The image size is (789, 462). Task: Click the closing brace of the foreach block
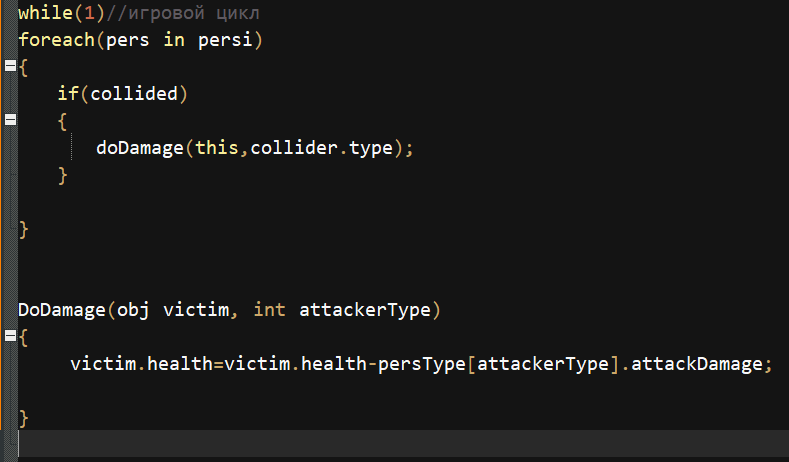point(24,229)
